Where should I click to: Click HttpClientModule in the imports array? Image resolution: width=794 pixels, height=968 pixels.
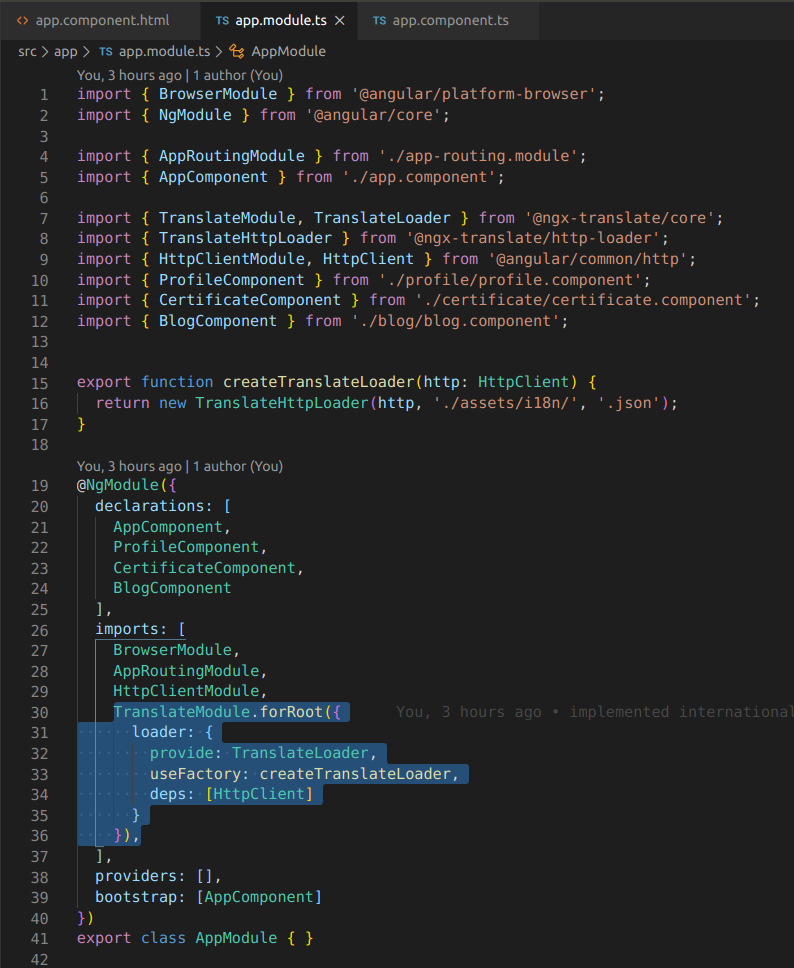(186, 691)
